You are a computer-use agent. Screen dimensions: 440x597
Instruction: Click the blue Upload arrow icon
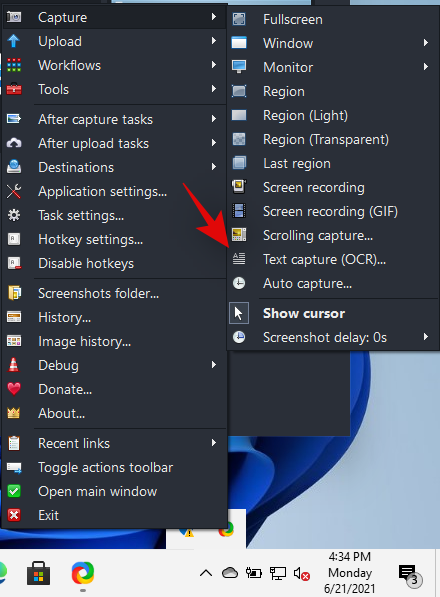(x=14, y=41)
